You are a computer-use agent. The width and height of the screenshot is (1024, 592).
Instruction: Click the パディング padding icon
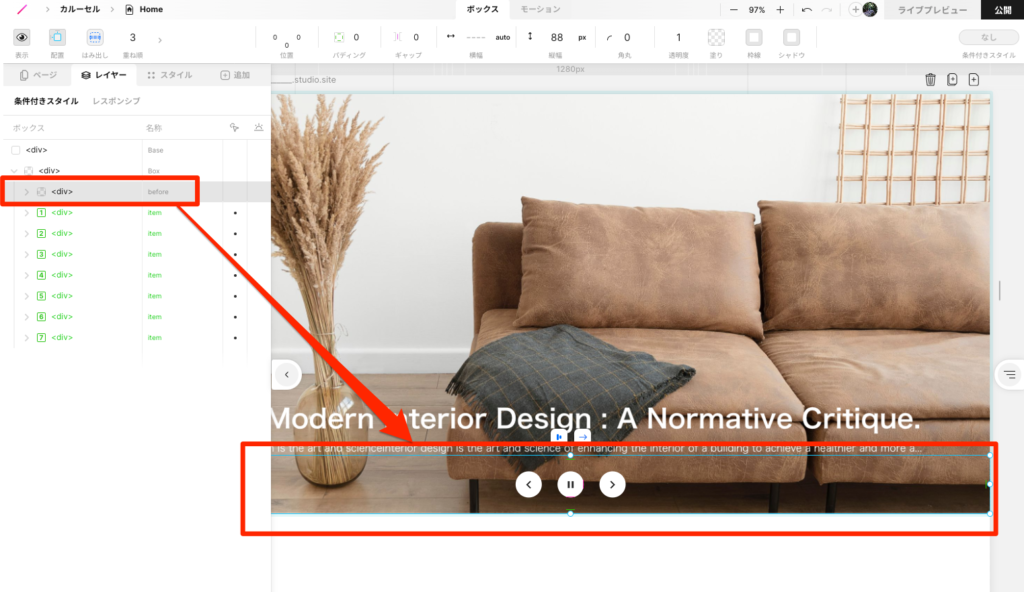point(339,37)
